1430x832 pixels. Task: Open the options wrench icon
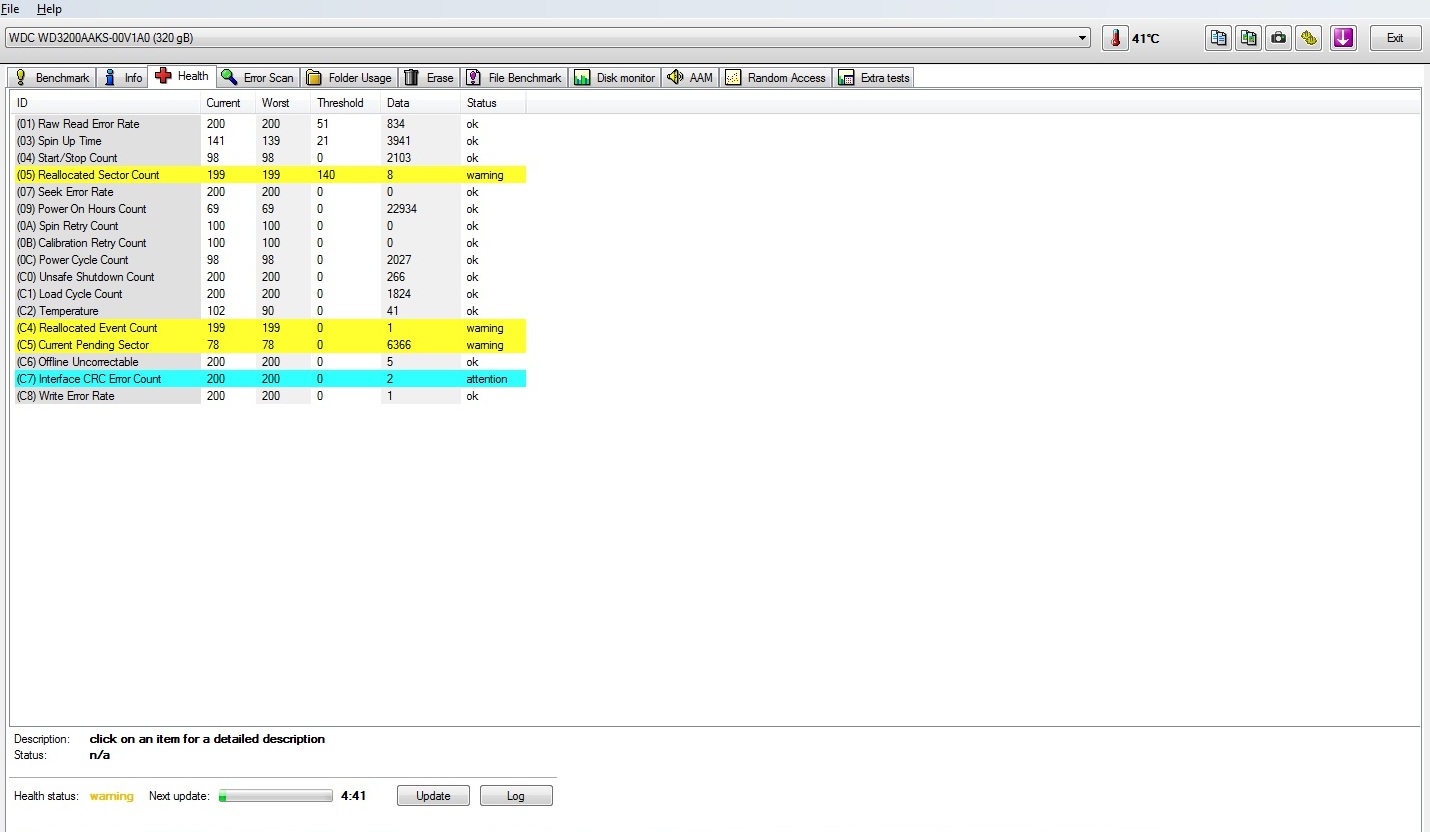(1309, 38)
